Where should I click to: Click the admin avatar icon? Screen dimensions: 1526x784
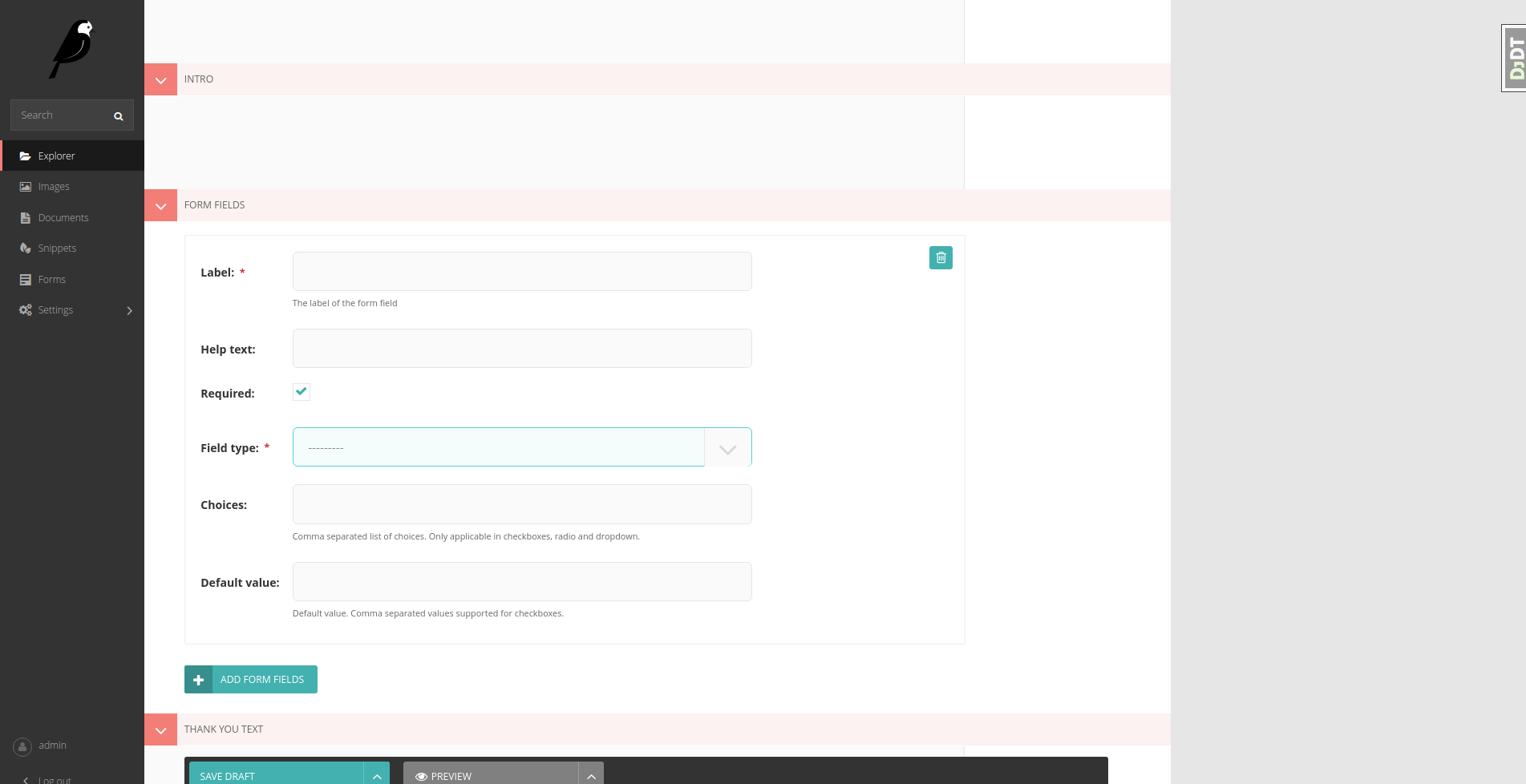tap(22, 746)
